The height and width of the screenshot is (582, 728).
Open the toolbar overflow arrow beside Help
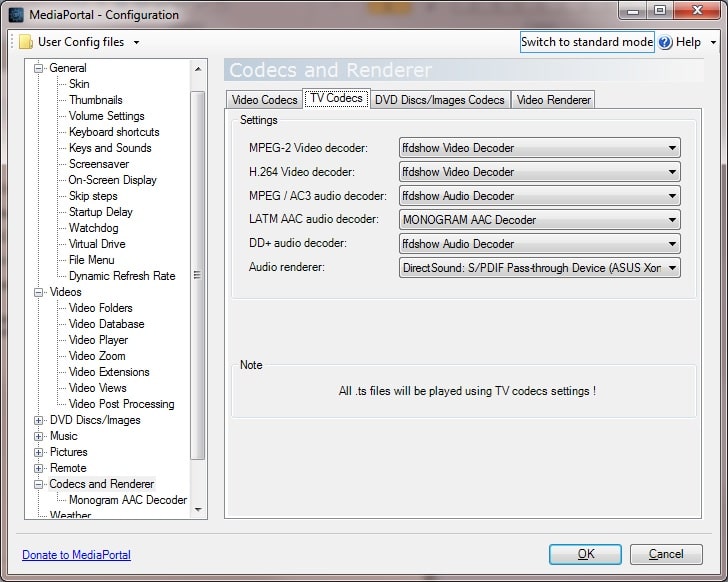713,42
